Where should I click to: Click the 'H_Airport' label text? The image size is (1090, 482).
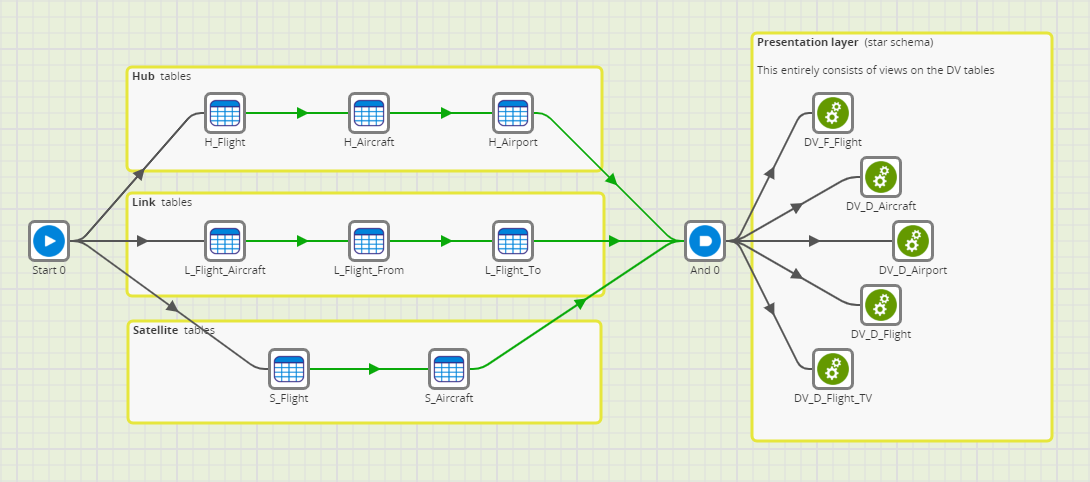[513, 142]
